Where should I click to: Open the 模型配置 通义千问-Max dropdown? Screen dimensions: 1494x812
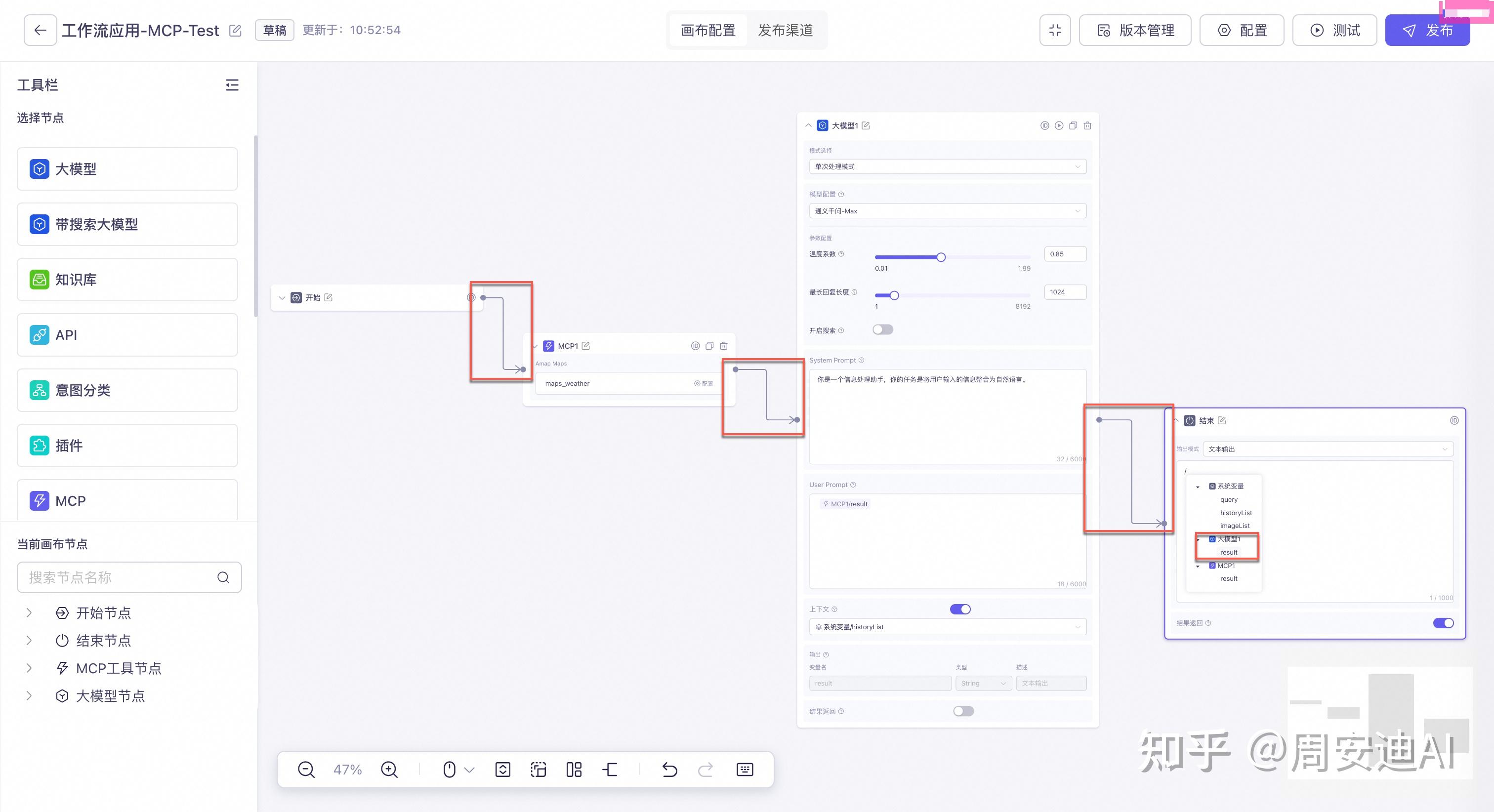coord(947,211)
